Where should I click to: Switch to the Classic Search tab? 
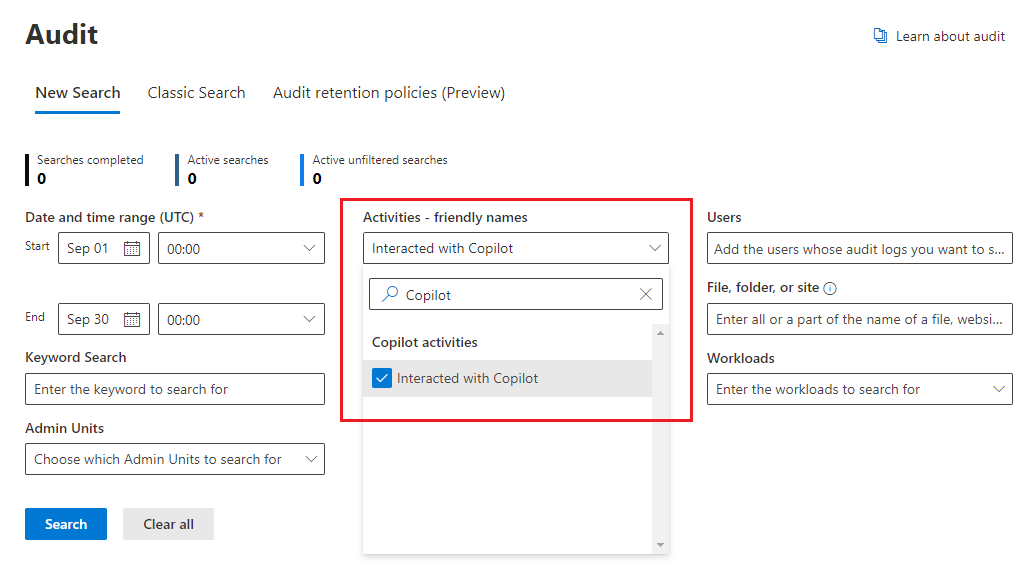196,93
